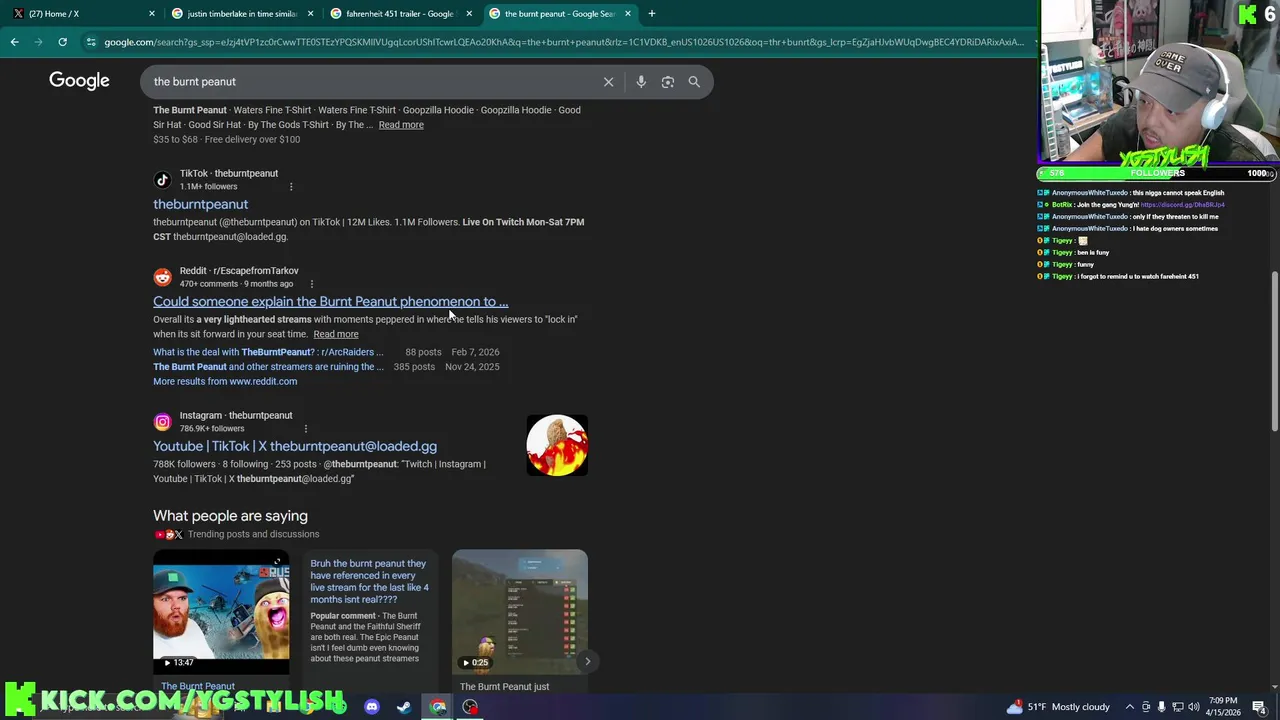The width and height of the screenshot is (1280, 720).
Task: Click the TikTok result favicon
Action: point(162,180)
